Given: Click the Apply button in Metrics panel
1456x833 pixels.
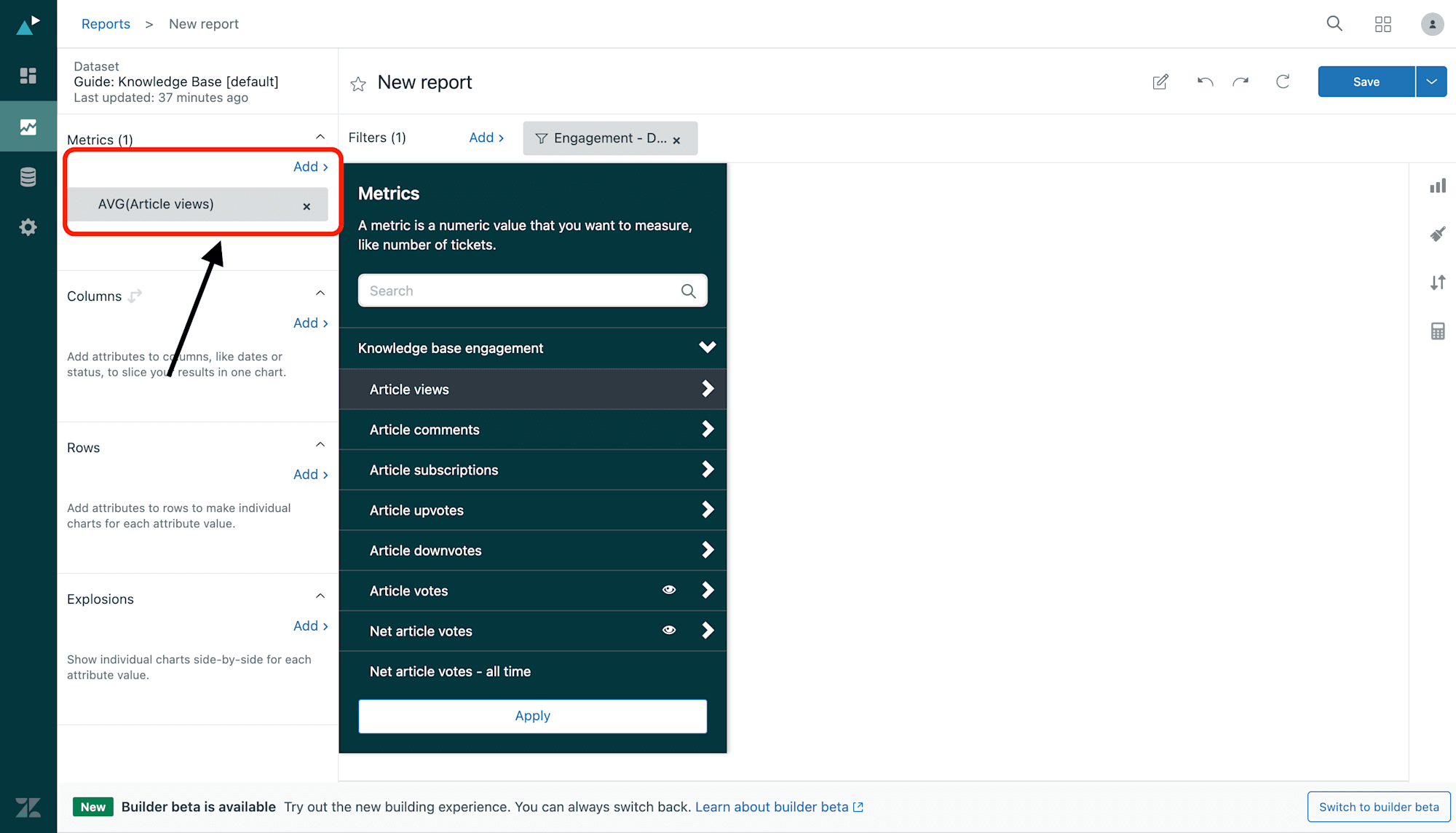Looking at the screenshot, I should click(x=532, y=715).
